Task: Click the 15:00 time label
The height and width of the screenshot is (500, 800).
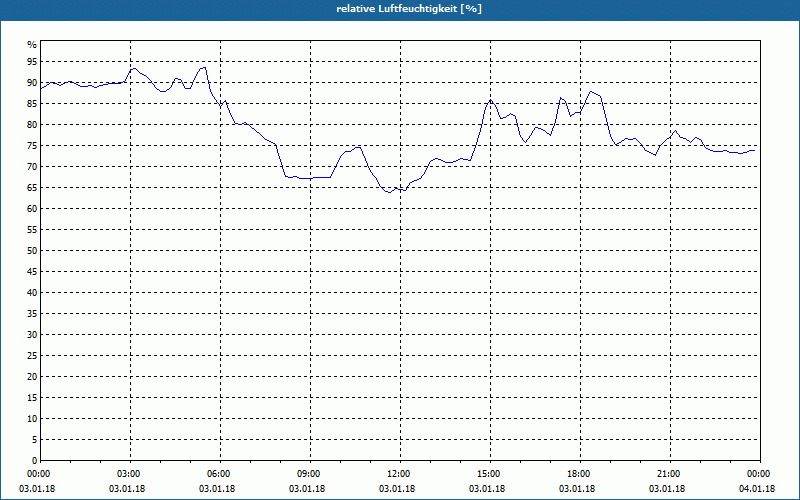Action: tap(490, 474)
